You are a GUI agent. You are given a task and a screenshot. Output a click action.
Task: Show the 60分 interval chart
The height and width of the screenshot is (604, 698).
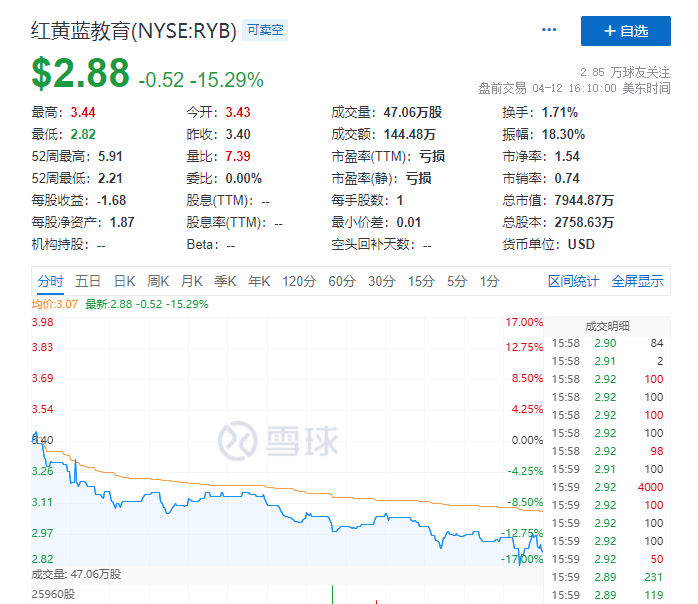coord(342,281)
